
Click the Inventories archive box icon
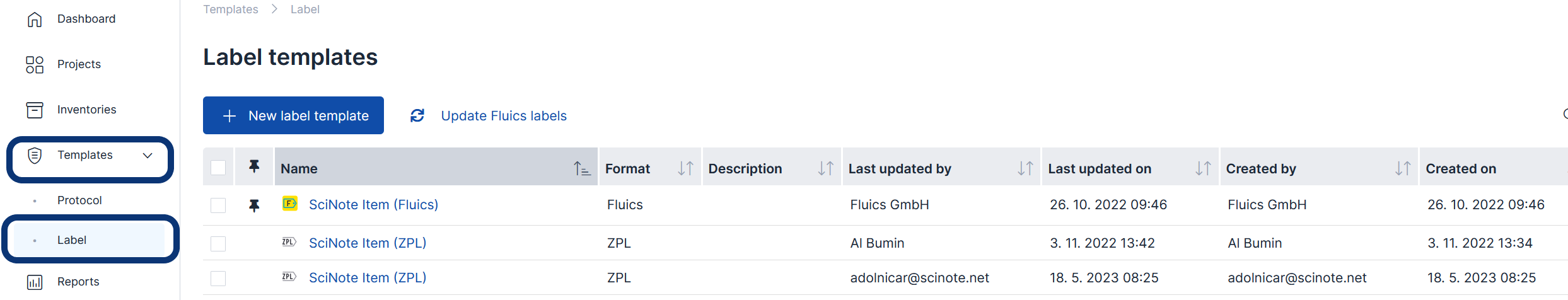click(x=35, y=110)
